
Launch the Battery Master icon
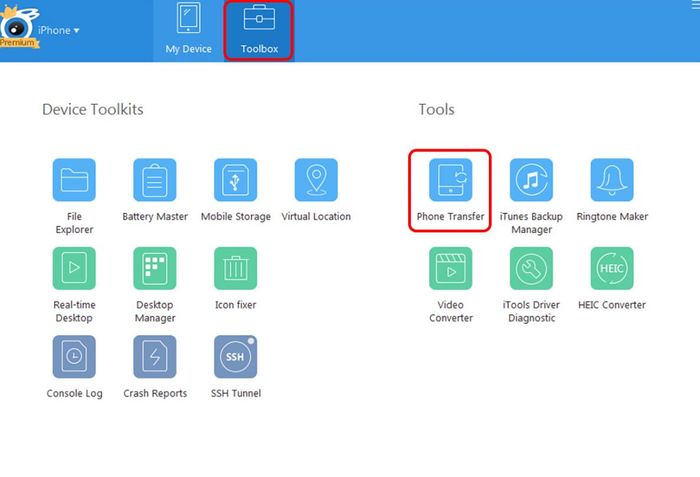(x=155, y=180)
